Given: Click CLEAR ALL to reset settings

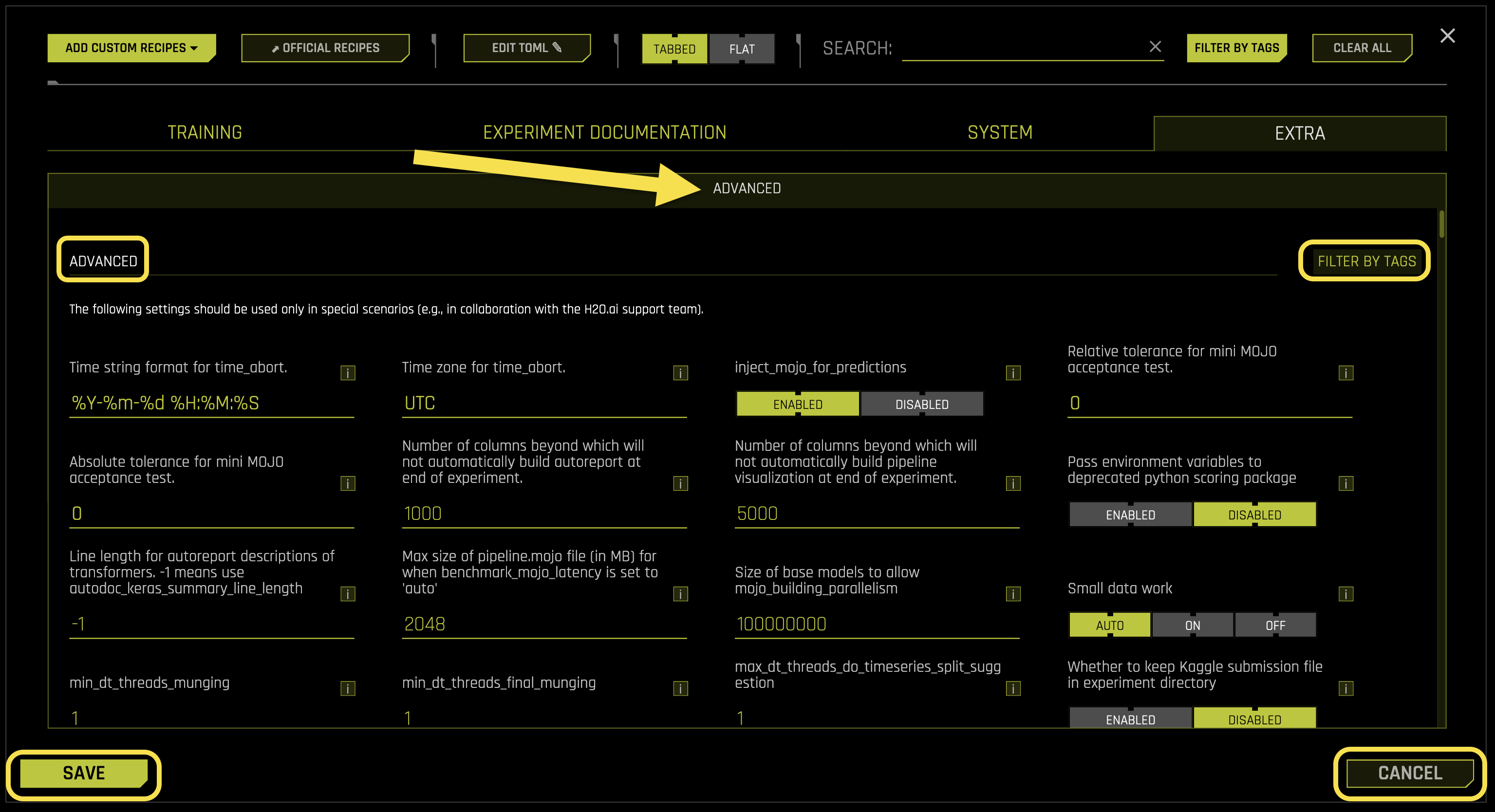Looking at the screenshot, I should coord(1362,48).
